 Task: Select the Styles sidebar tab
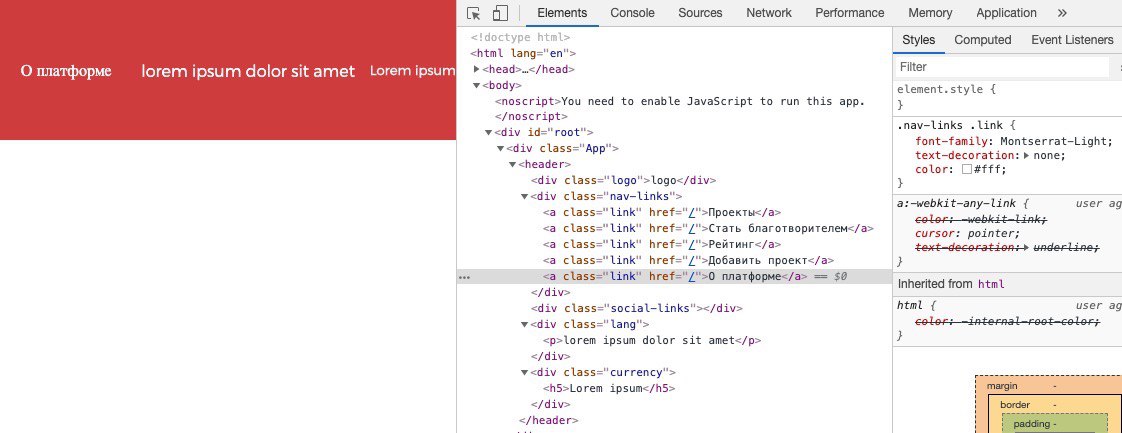pos(918,40)
